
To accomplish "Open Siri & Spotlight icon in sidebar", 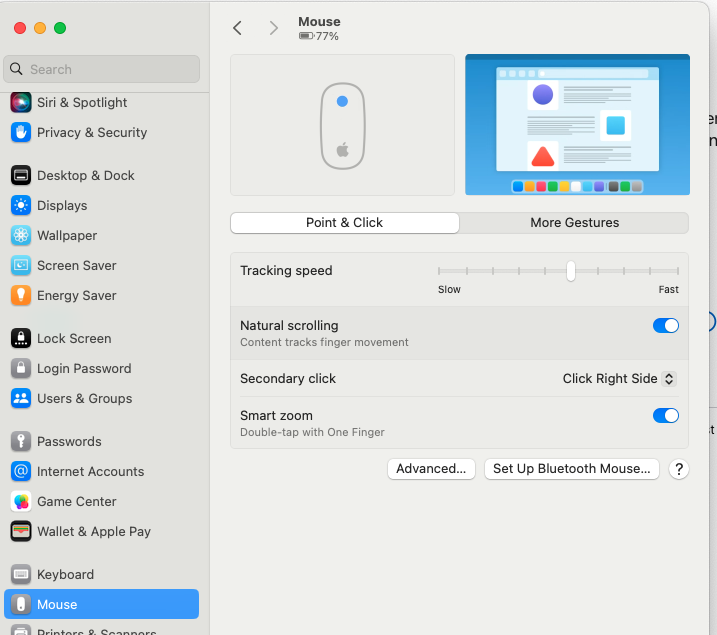I will 21,102.
